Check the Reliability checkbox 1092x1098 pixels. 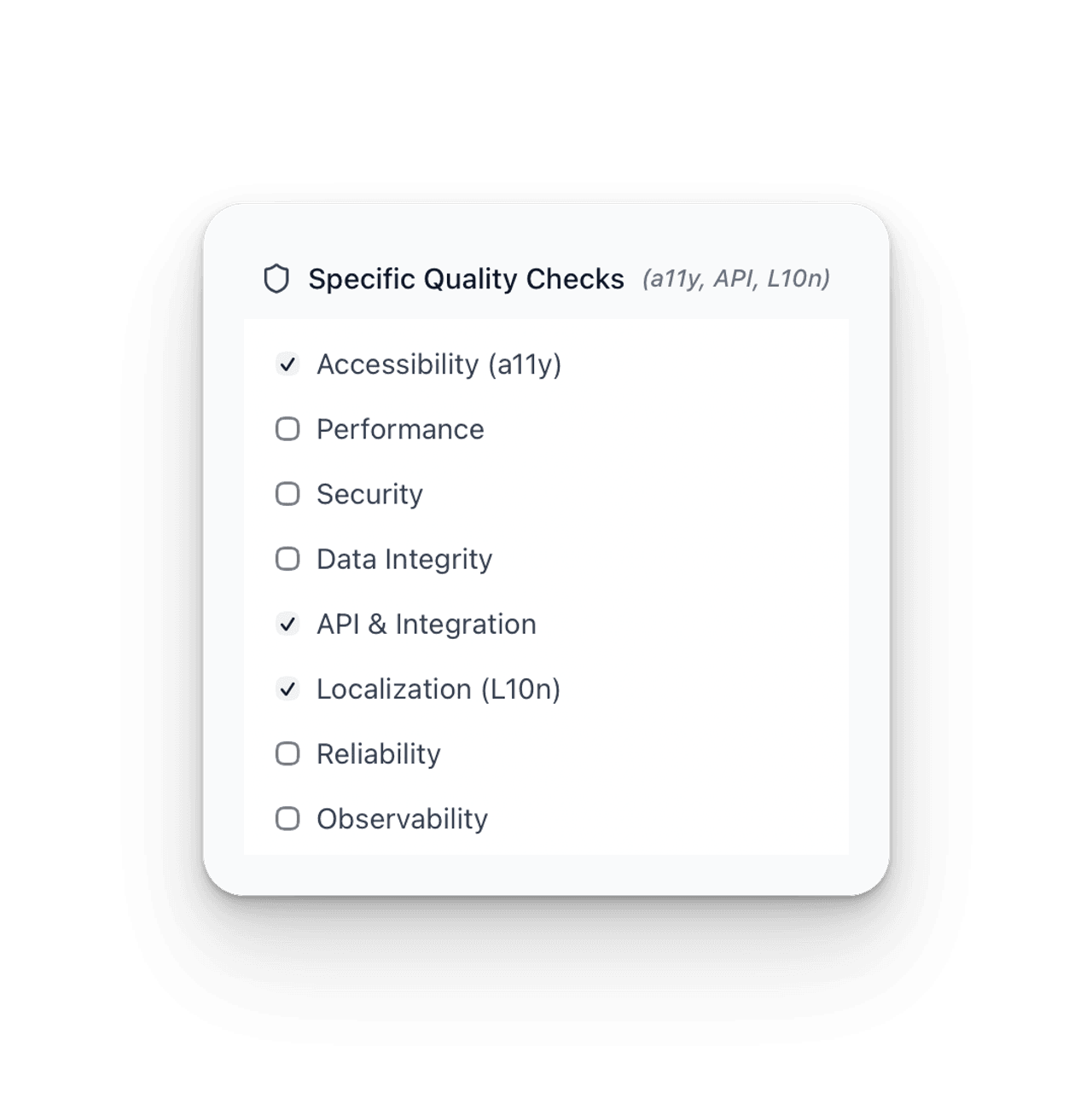coord(288,753)
